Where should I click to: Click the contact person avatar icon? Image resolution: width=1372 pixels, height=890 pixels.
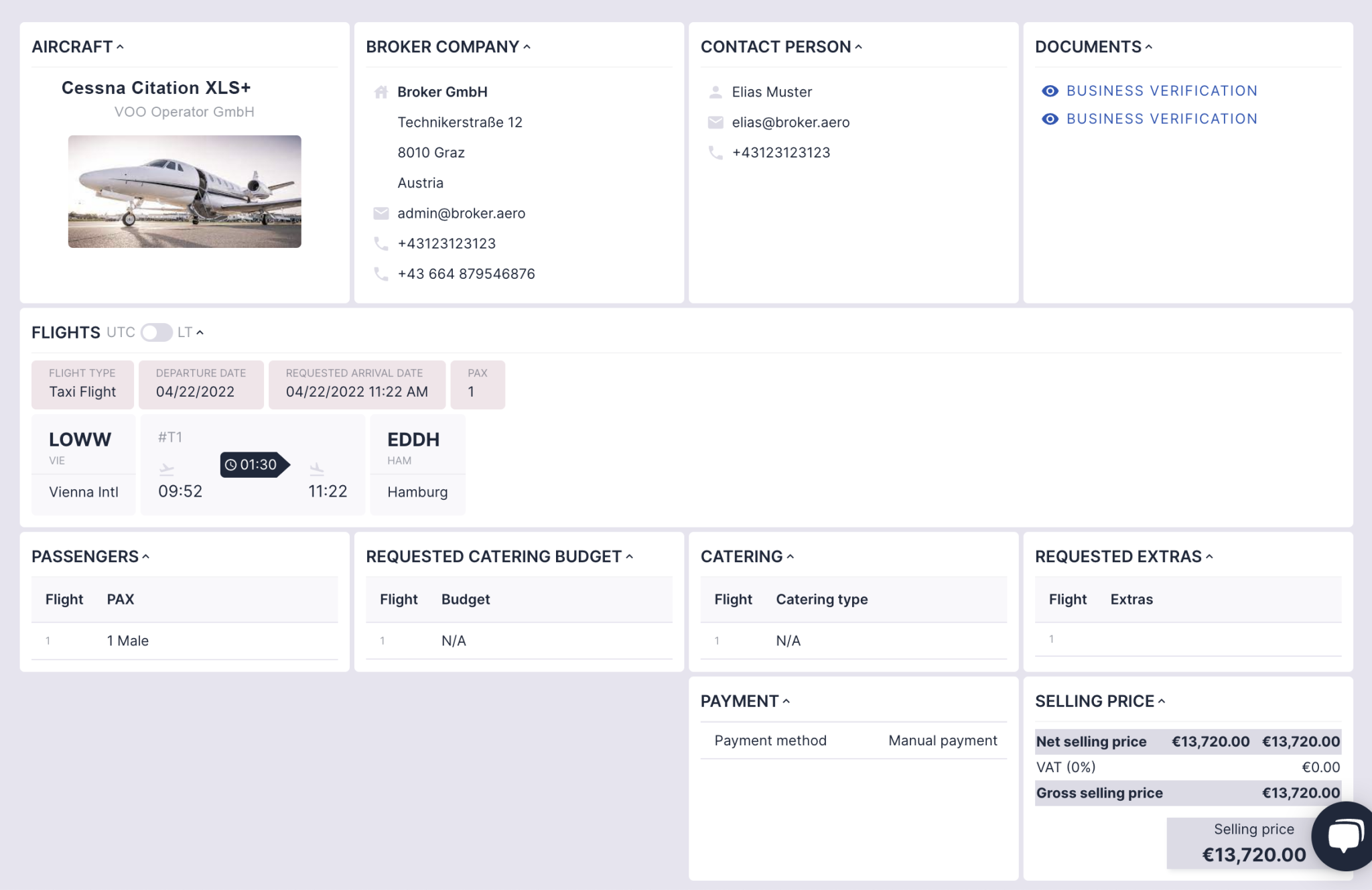point(715,92)
